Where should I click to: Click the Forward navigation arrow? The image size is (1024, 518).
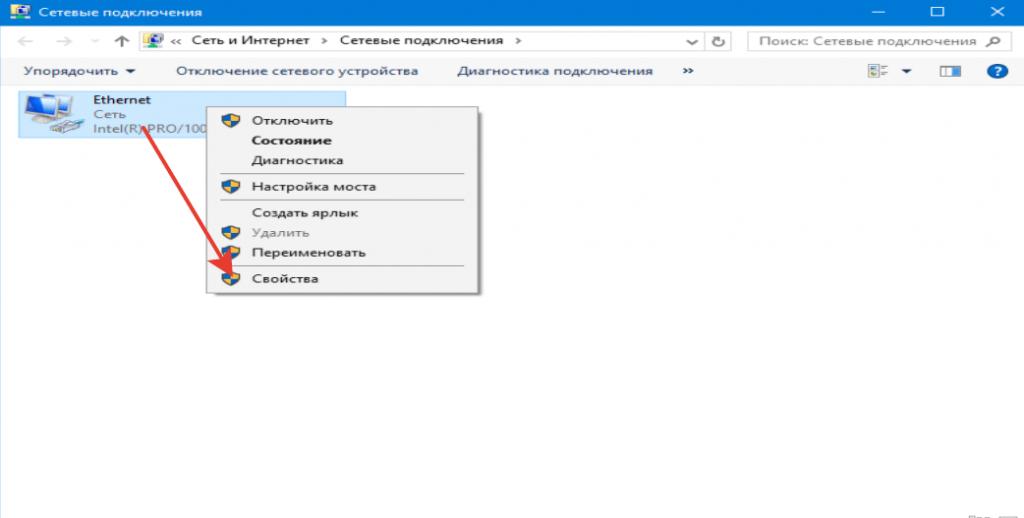pyautogui.click(x=62, y=41)
